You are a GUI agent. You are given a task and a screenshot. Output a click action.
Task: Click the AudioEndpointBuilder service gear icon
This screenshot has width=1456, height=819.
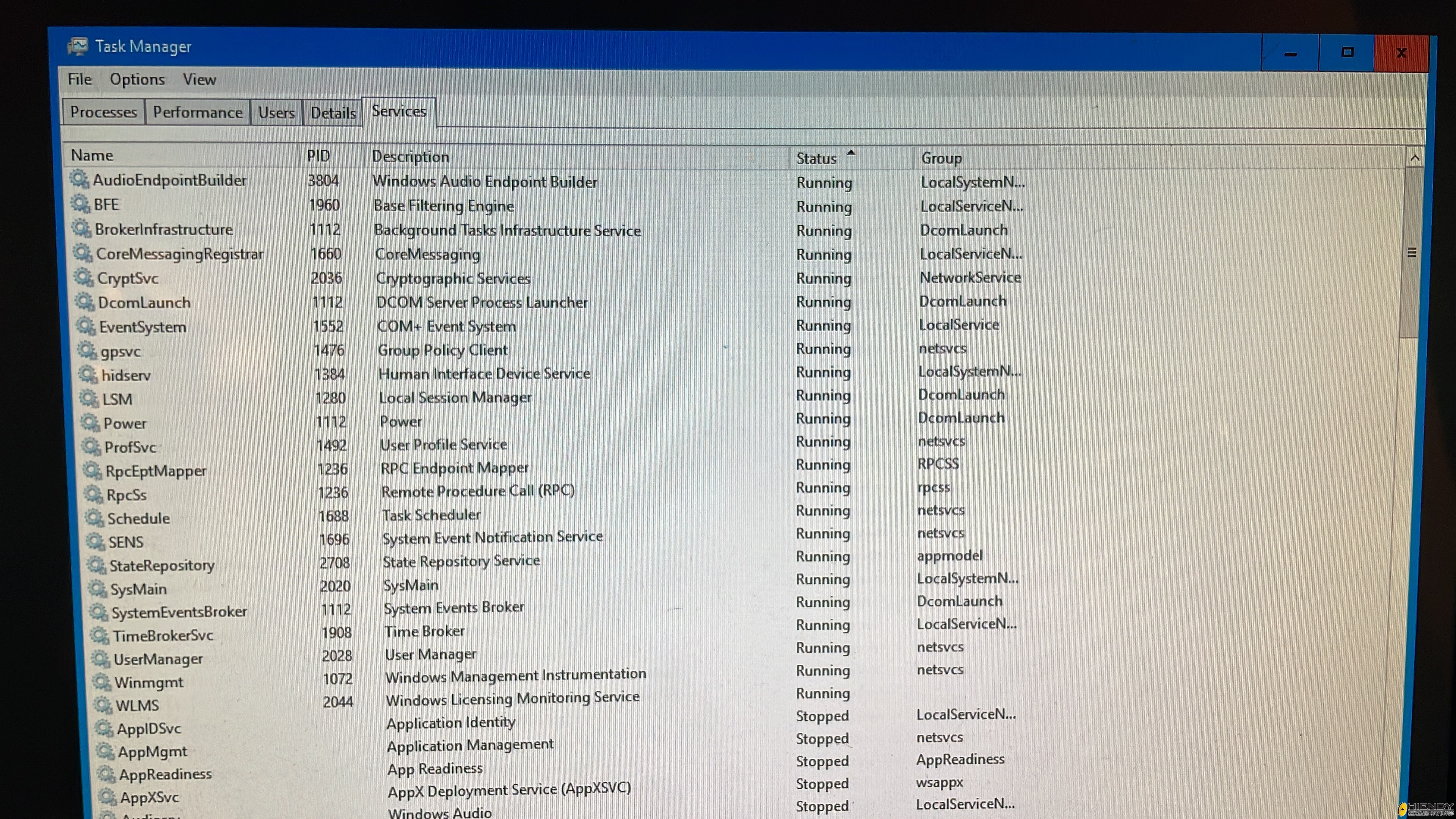click(78, 179)
